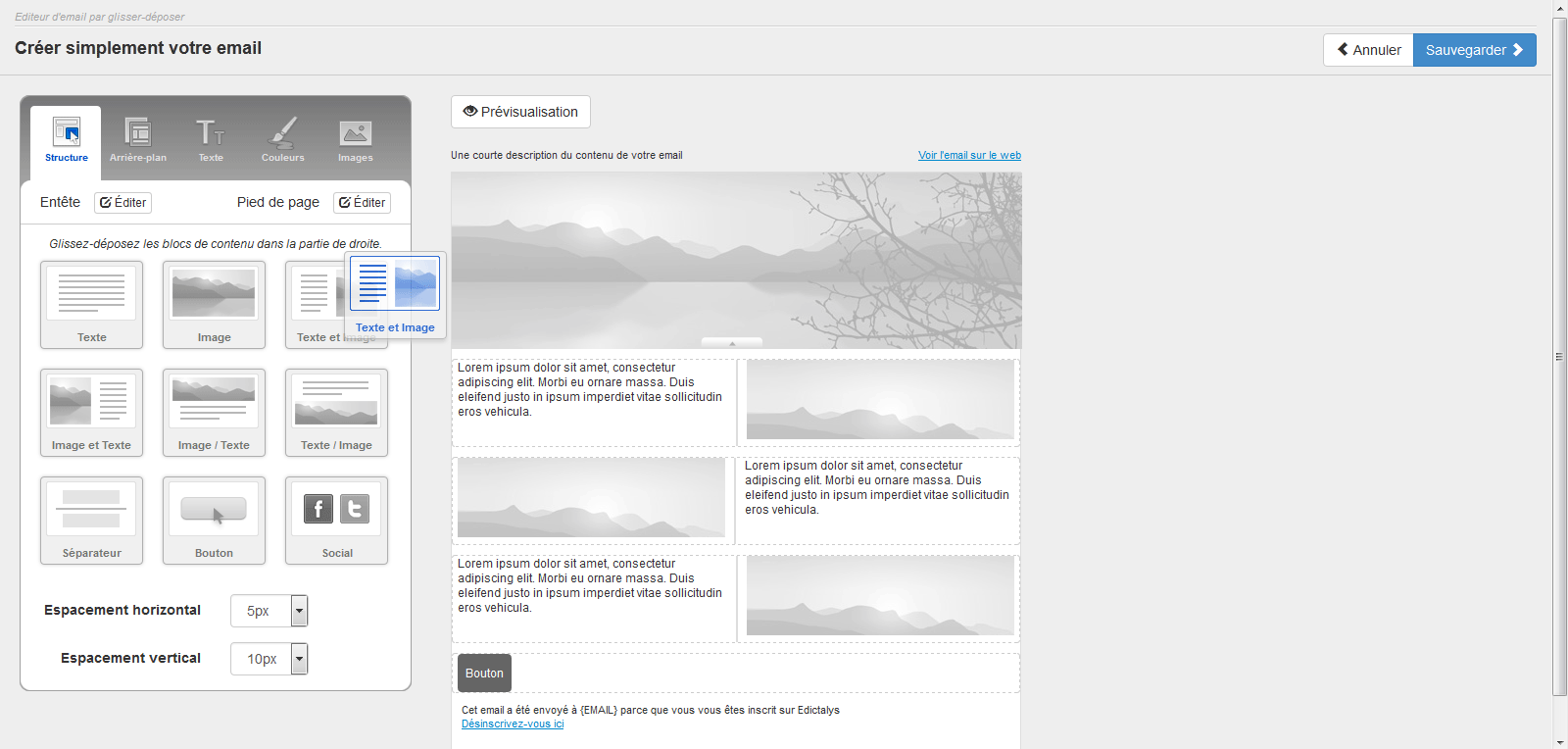
Task: Follow the Désinscrivez-vous ici link
Action: (x=513, y=724)
